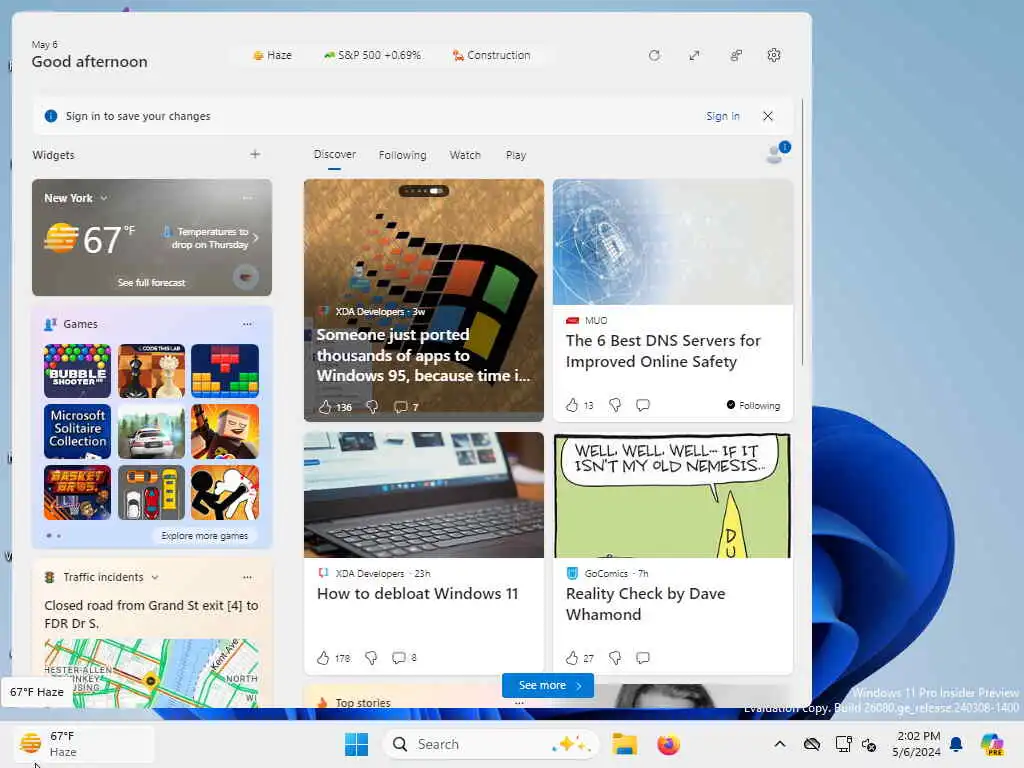
Task: Open S&P 500 stock chip
Action: click(x=372, y=56)
